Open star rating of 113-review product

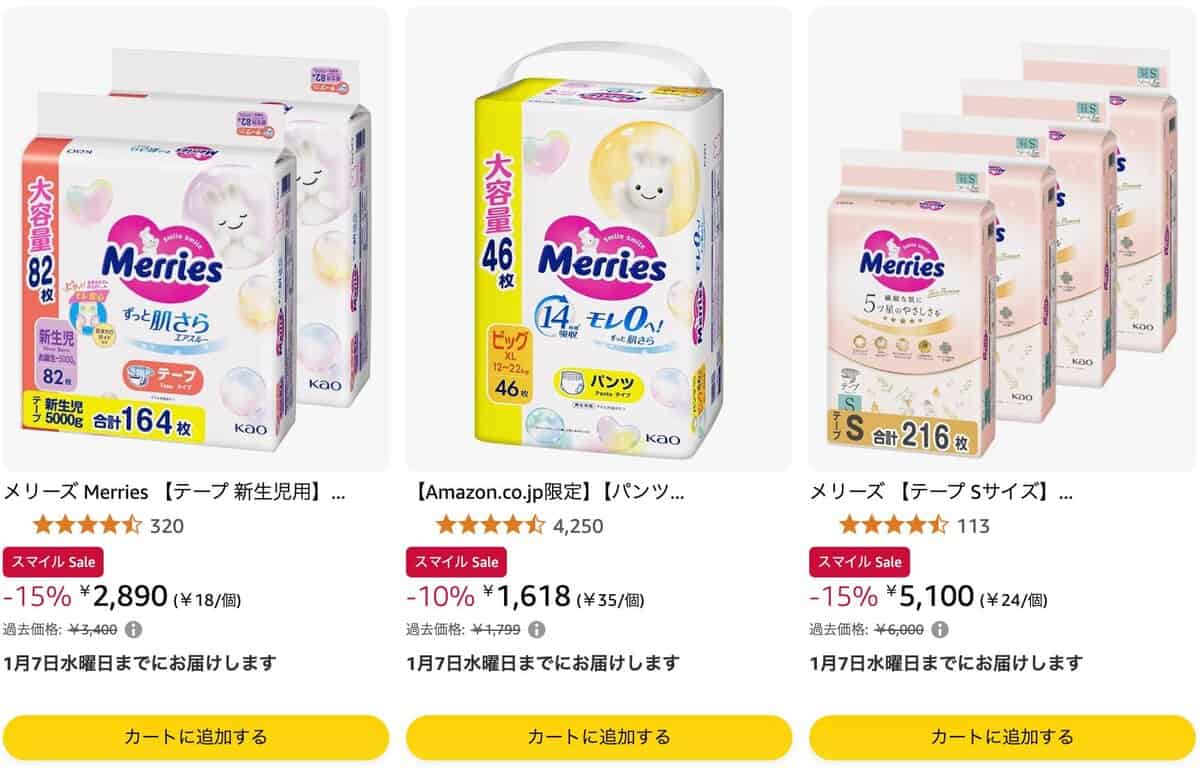pyautogui.click(x=893, y=525)
